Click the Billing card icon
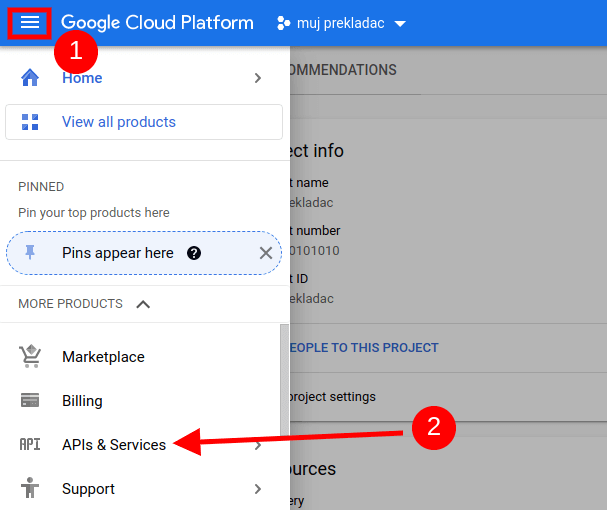Screen dimensions: 607x510 (30, 400)
